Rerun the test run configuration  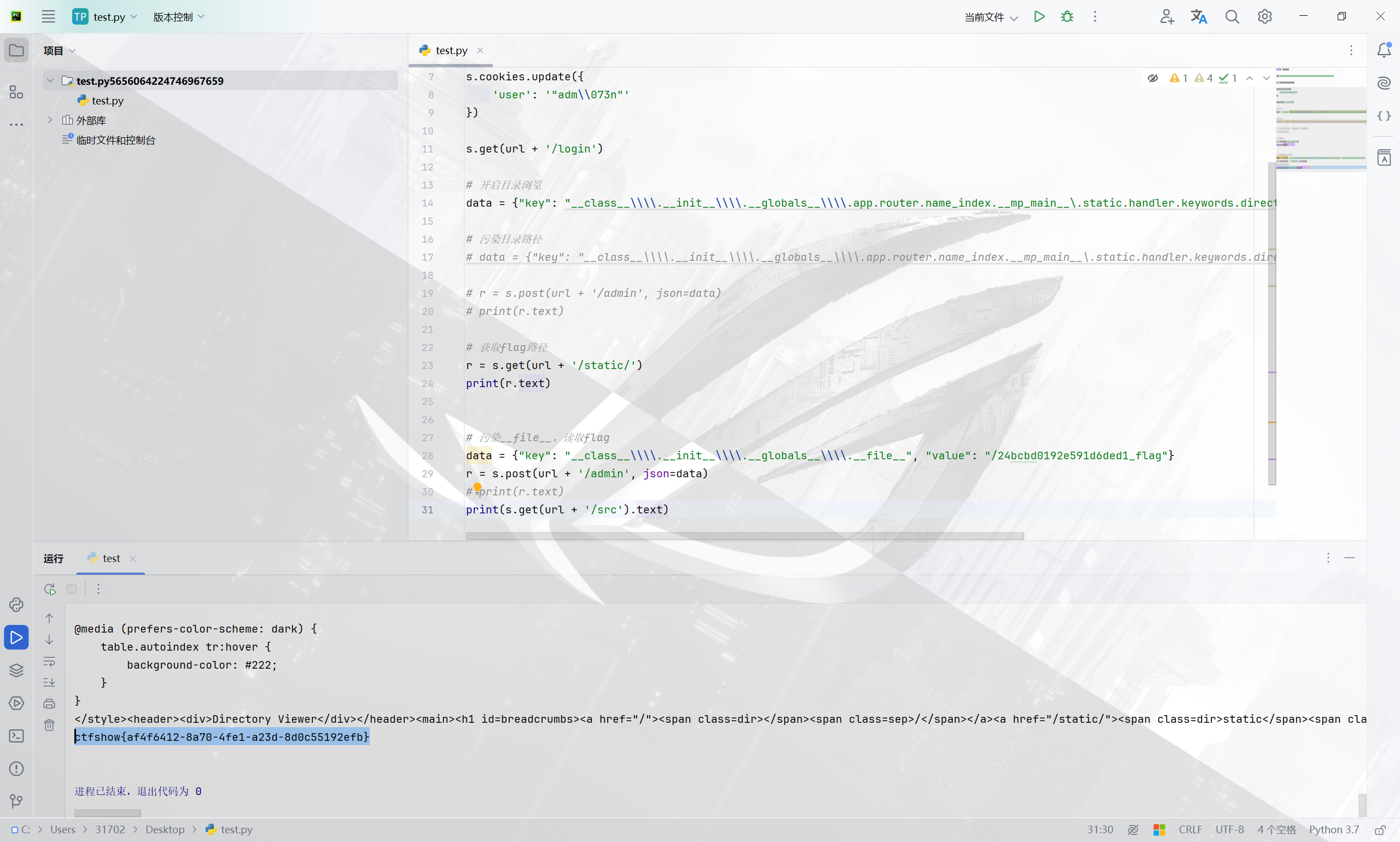(x=50, y=589)
